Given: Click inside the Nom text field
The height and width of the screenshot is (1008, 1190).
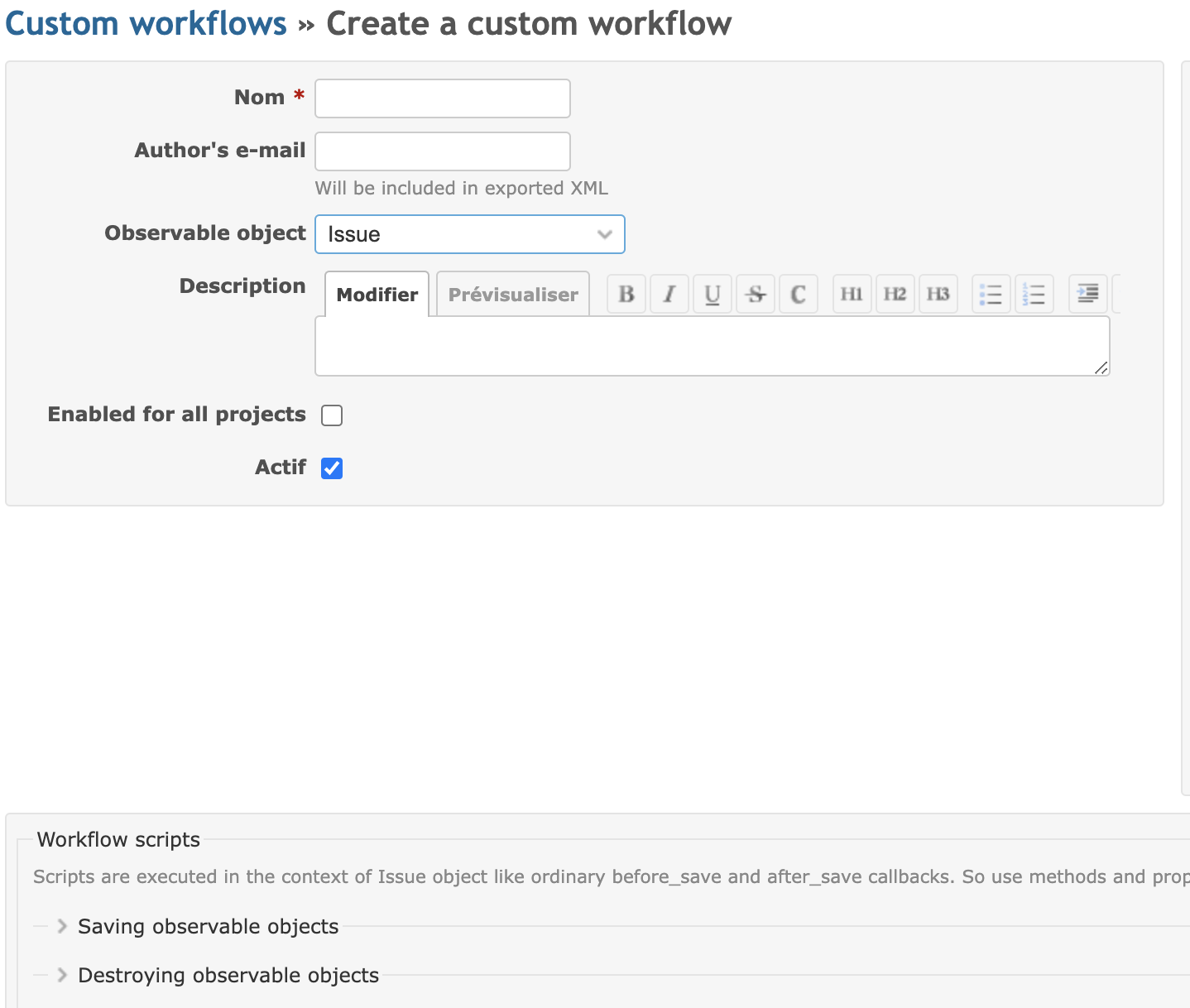Looking at the screenshot, I should point(442,98).
